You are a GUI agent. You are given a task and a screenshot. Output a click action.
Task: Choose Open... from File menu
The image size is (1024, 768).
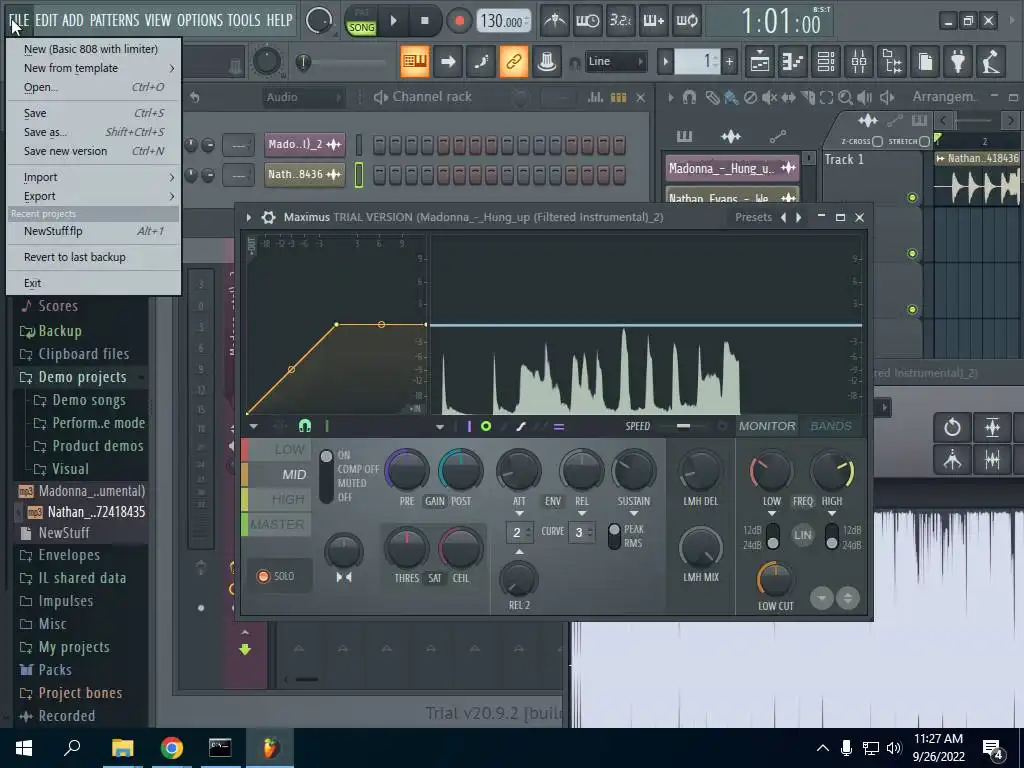click(93, 87)
